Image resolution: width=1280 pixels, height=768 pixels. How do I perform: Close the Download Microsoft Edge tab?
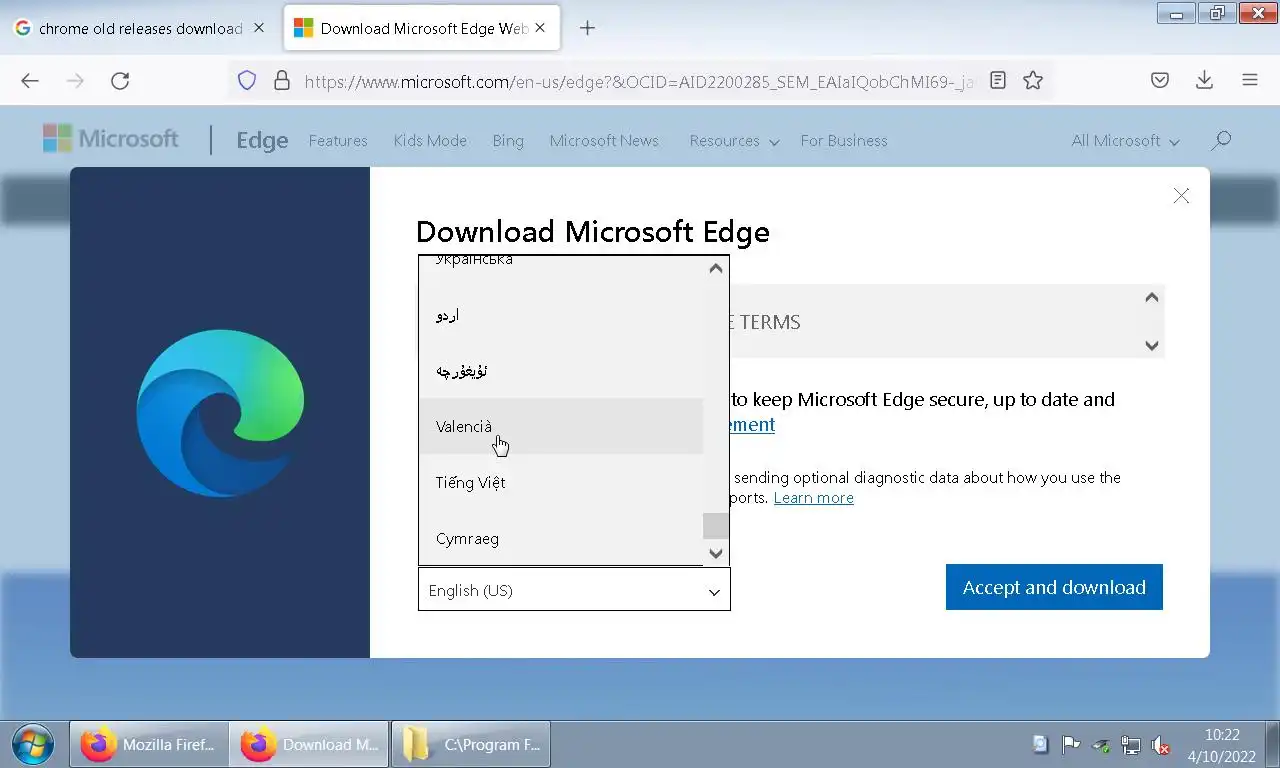click(541, 28)
